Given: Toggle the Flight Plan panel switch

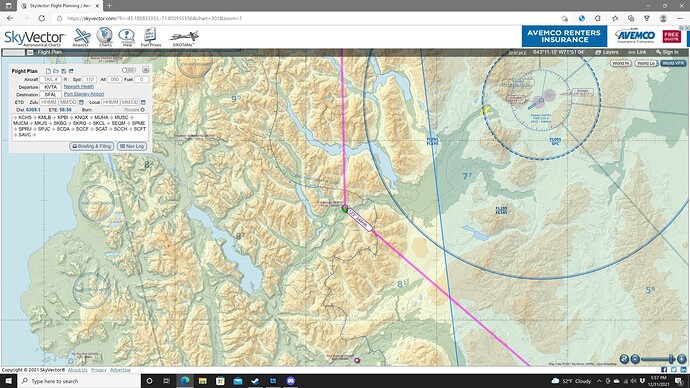Looking at the screenshot, I should (x=128, y=70).
